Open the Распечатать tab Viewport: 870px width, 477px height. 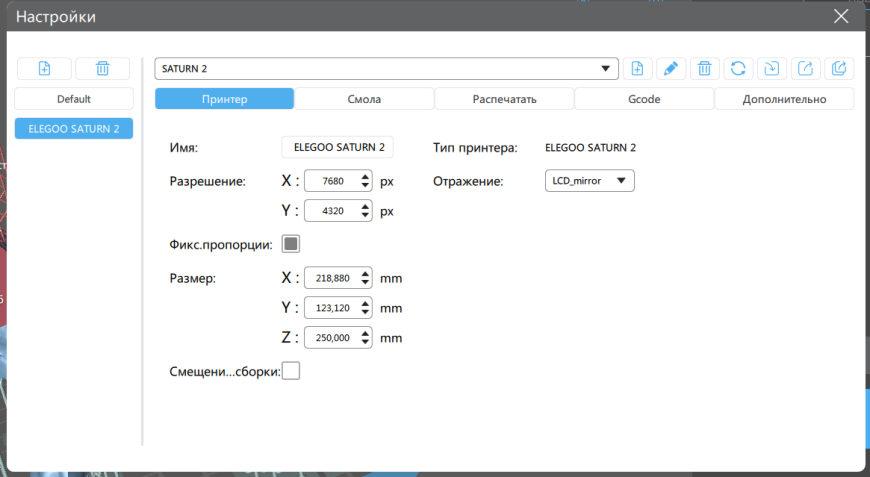click(504, 99)
